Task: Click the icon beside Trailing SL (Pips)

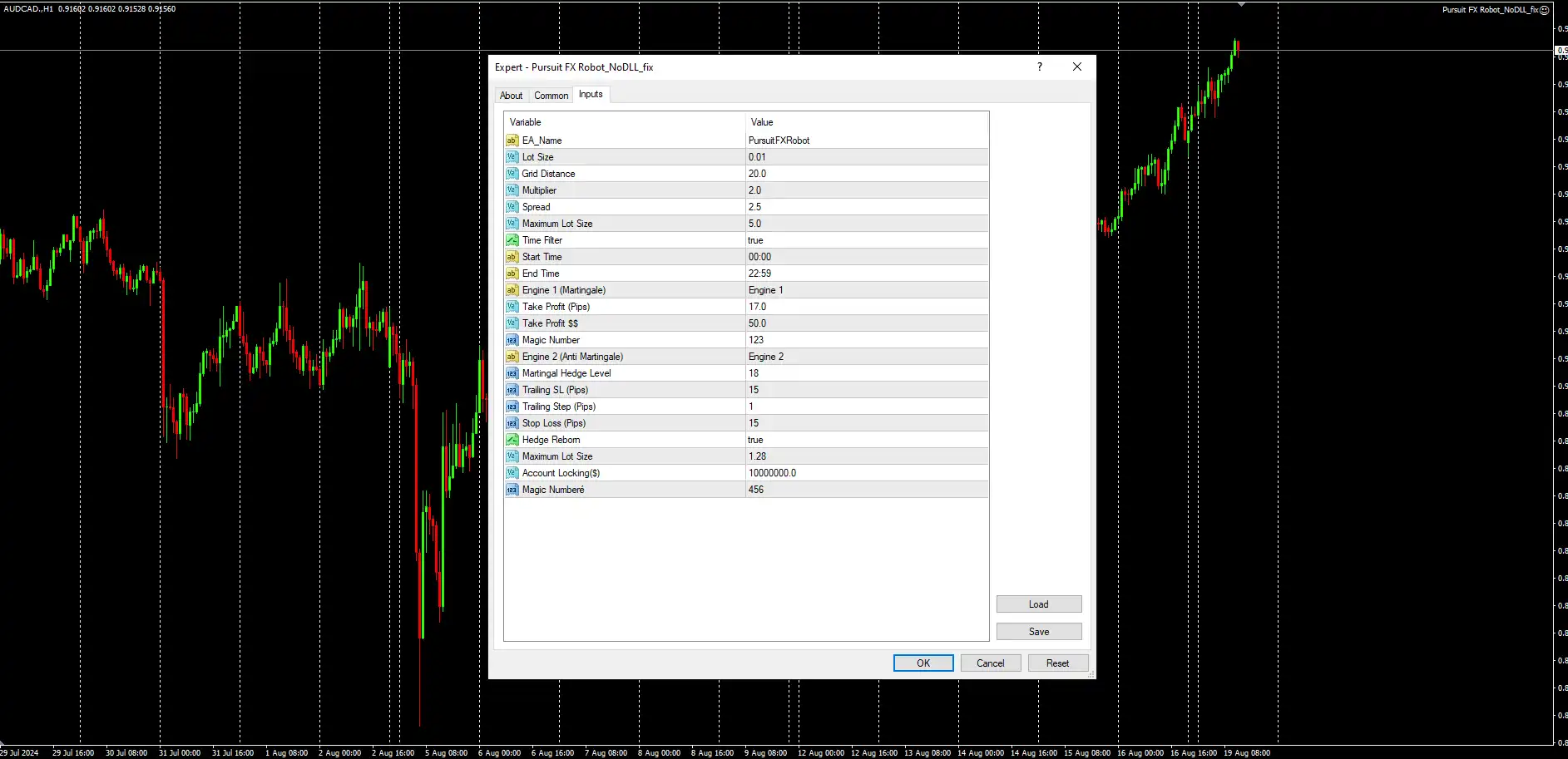Action: (x=512, y=390)
